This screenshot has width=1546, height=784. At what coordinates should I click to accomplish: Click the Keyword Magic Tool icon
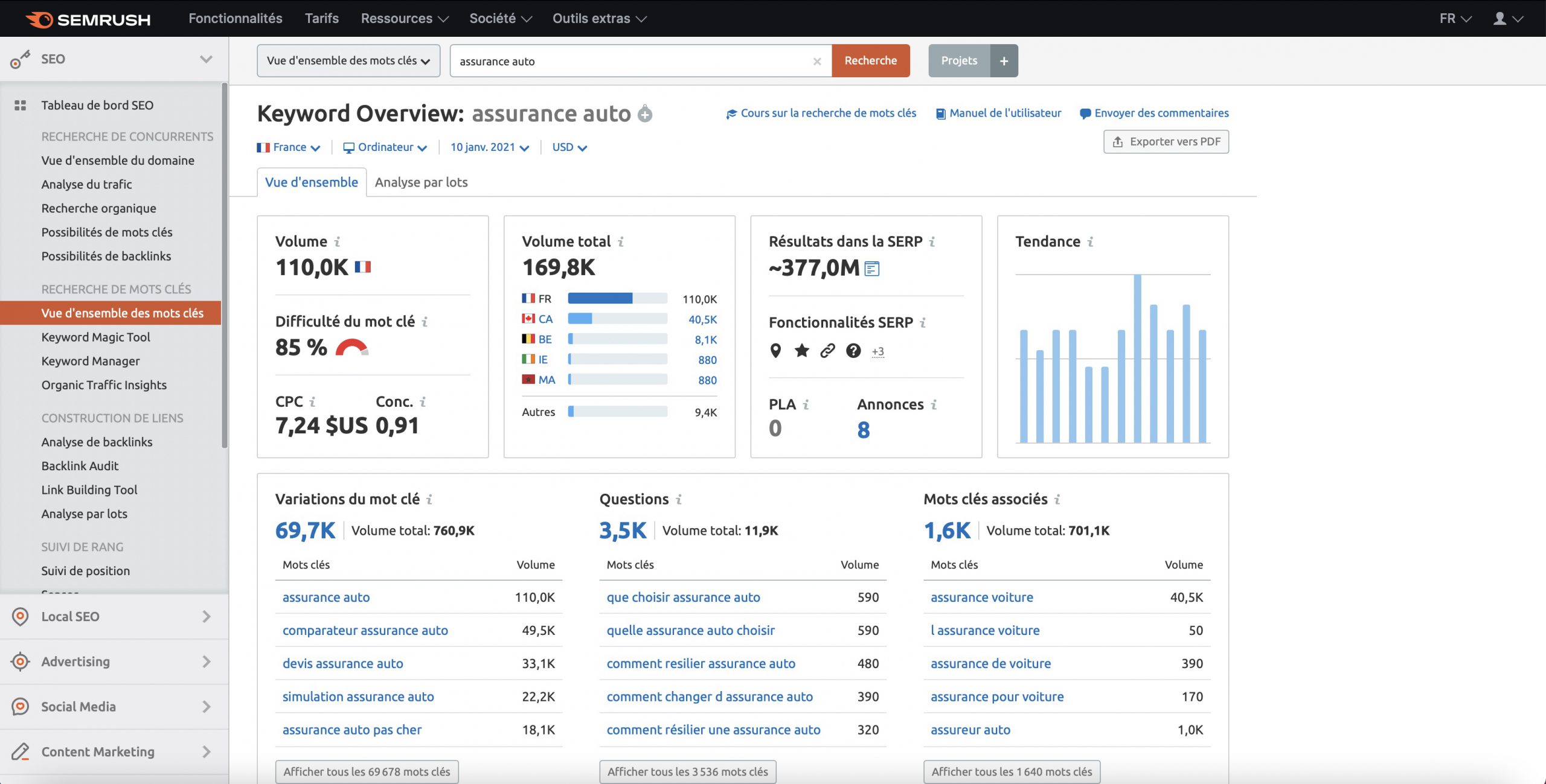[95, 337]
